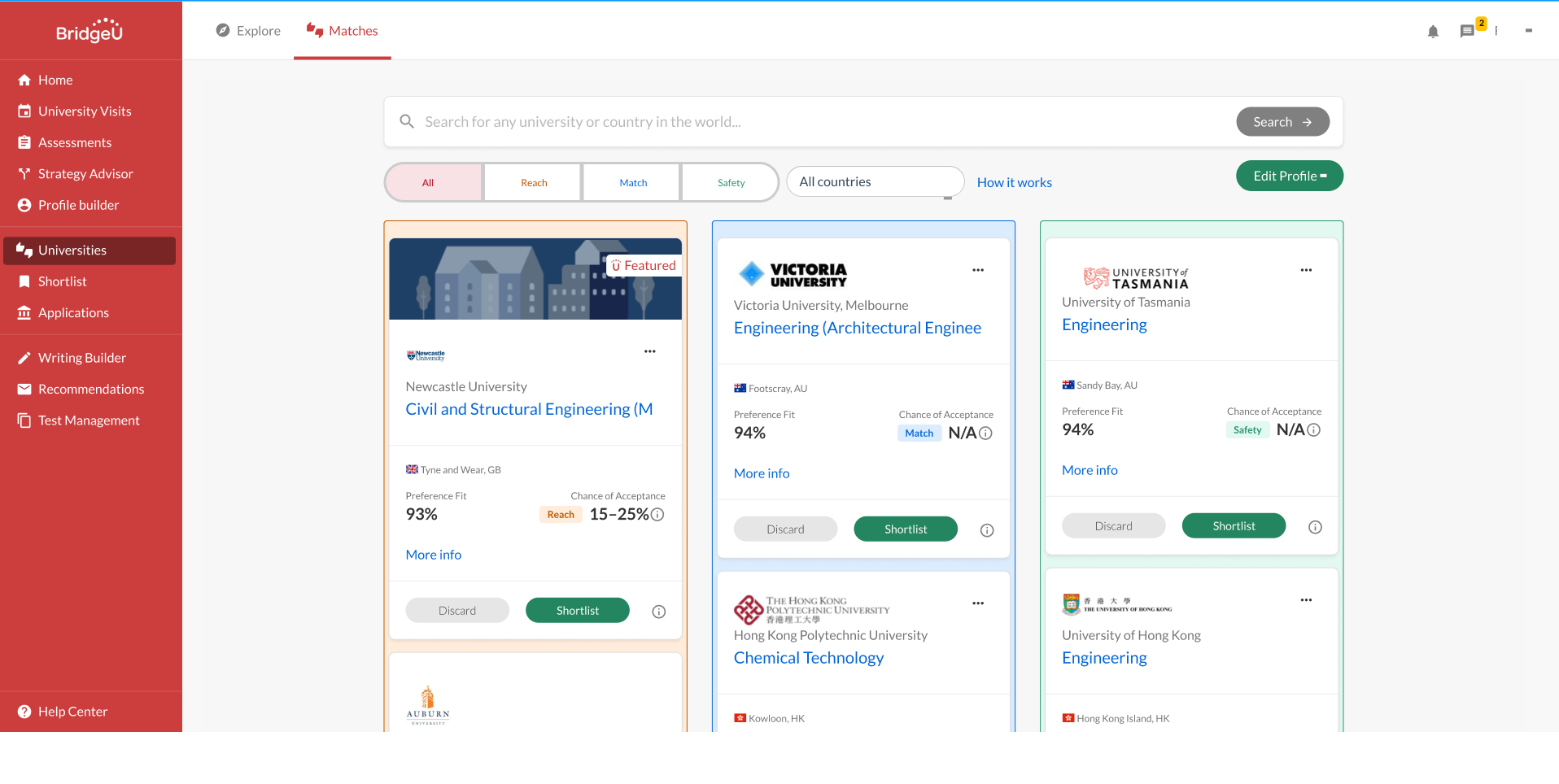Viewport: 1559px width, 784px height.
Task: Open Recommendations in sidebar
Action: coord(90,390)
